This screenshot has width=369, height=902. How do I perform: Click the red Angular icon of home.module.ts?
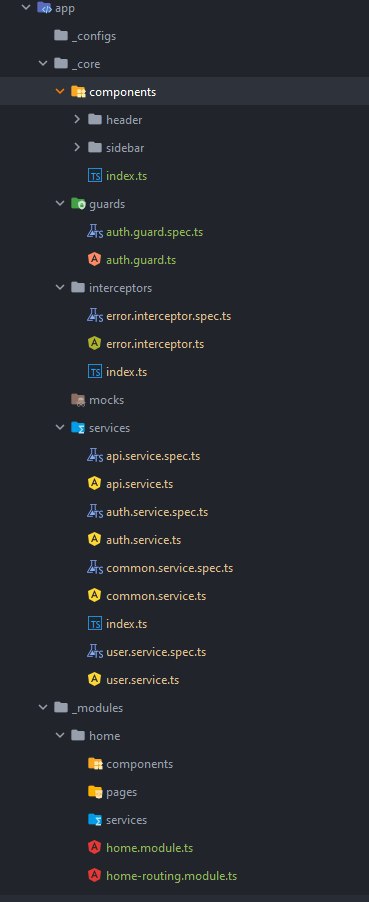pos(95,847)
